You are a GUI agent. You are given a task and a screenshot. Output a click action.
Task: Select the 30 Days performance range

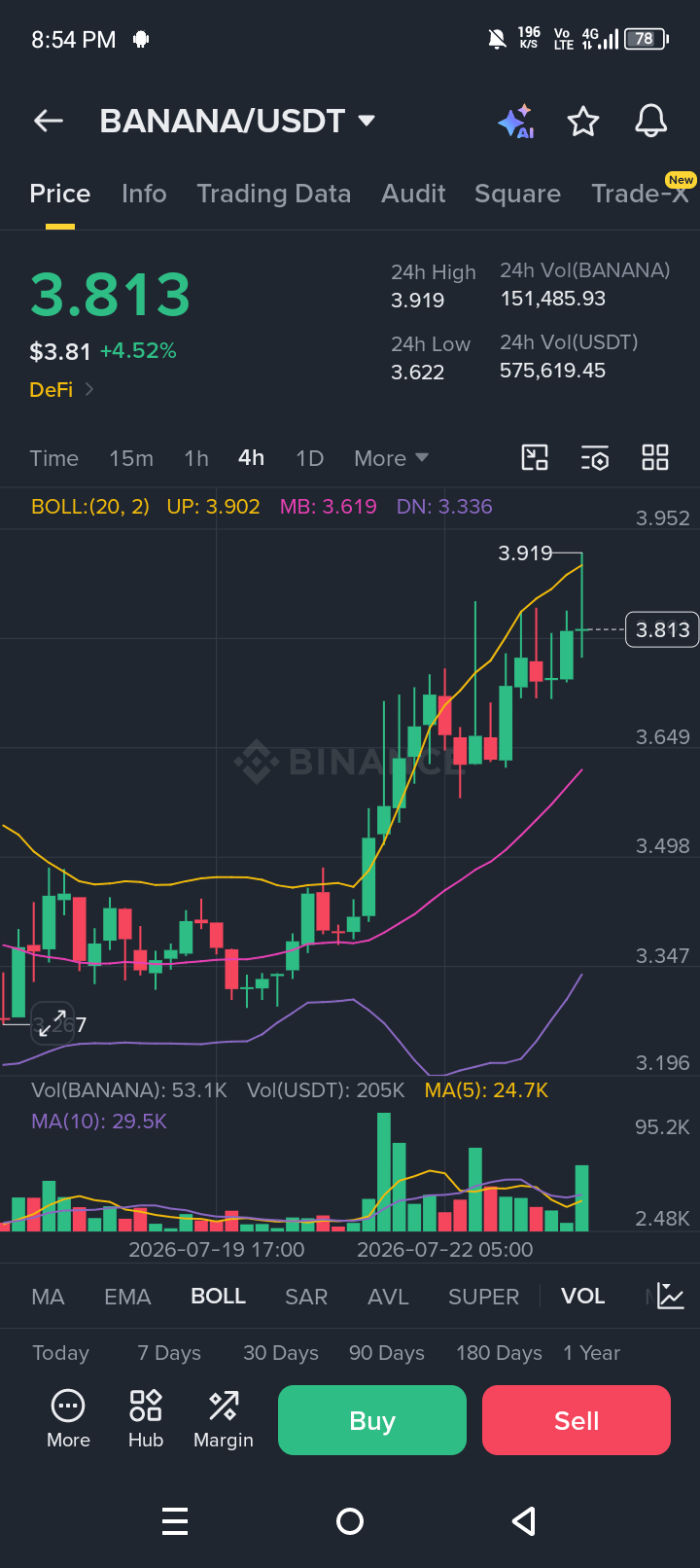click(x=281, y=1353)
